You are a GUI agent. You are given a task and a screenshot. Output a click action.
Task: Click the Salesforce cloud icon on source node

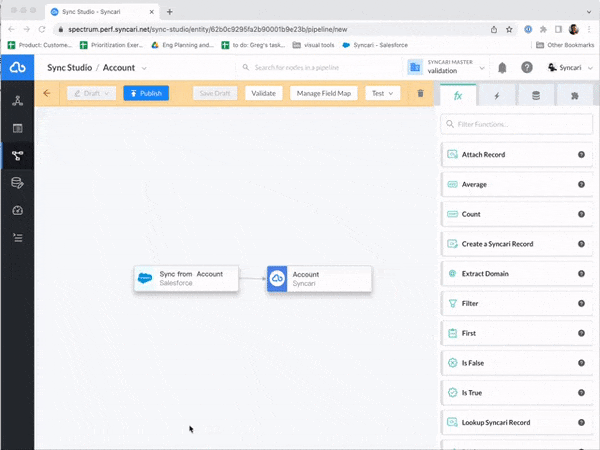pos(145,279)
